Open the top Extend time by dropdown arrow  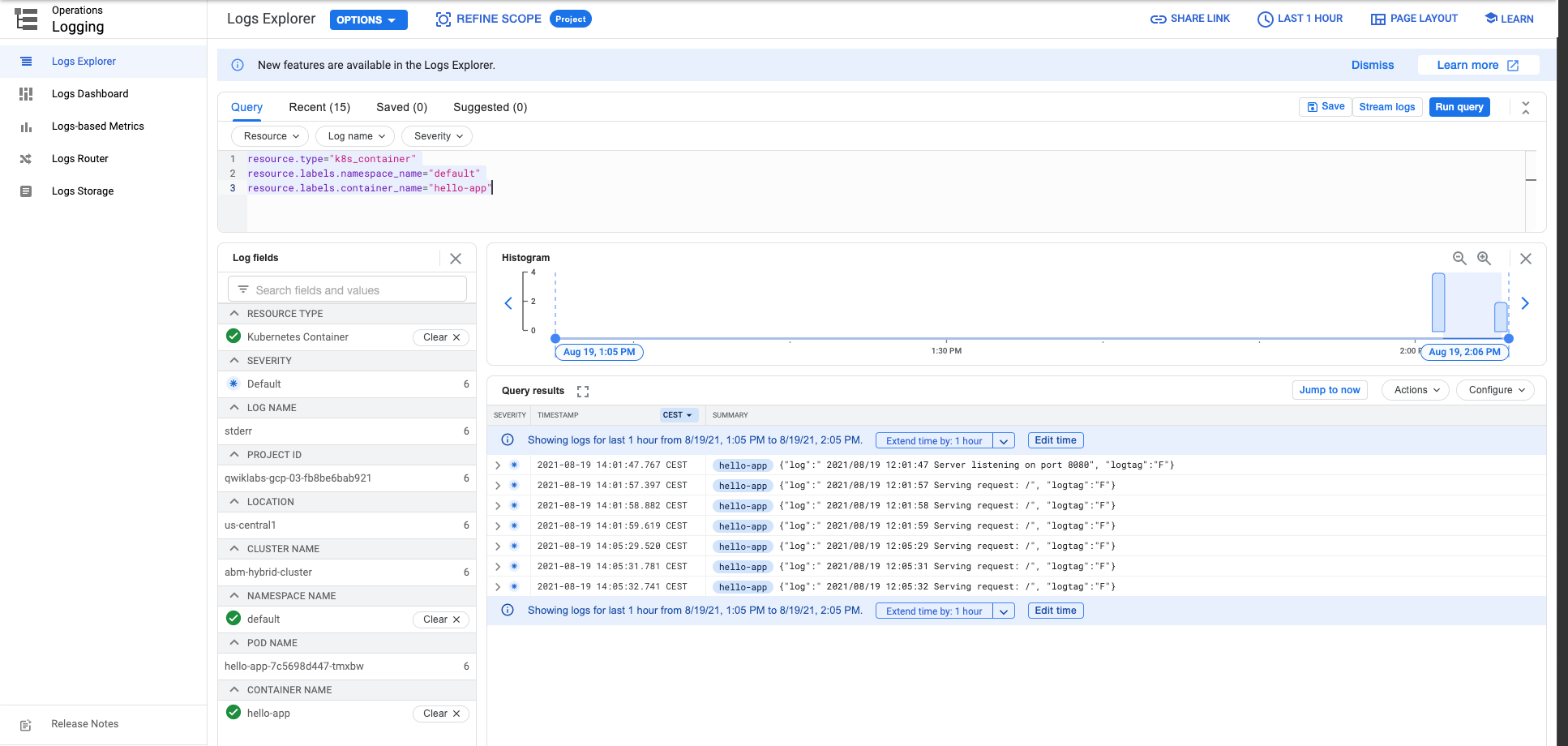pyautogui.click(x=1004, y=441)
